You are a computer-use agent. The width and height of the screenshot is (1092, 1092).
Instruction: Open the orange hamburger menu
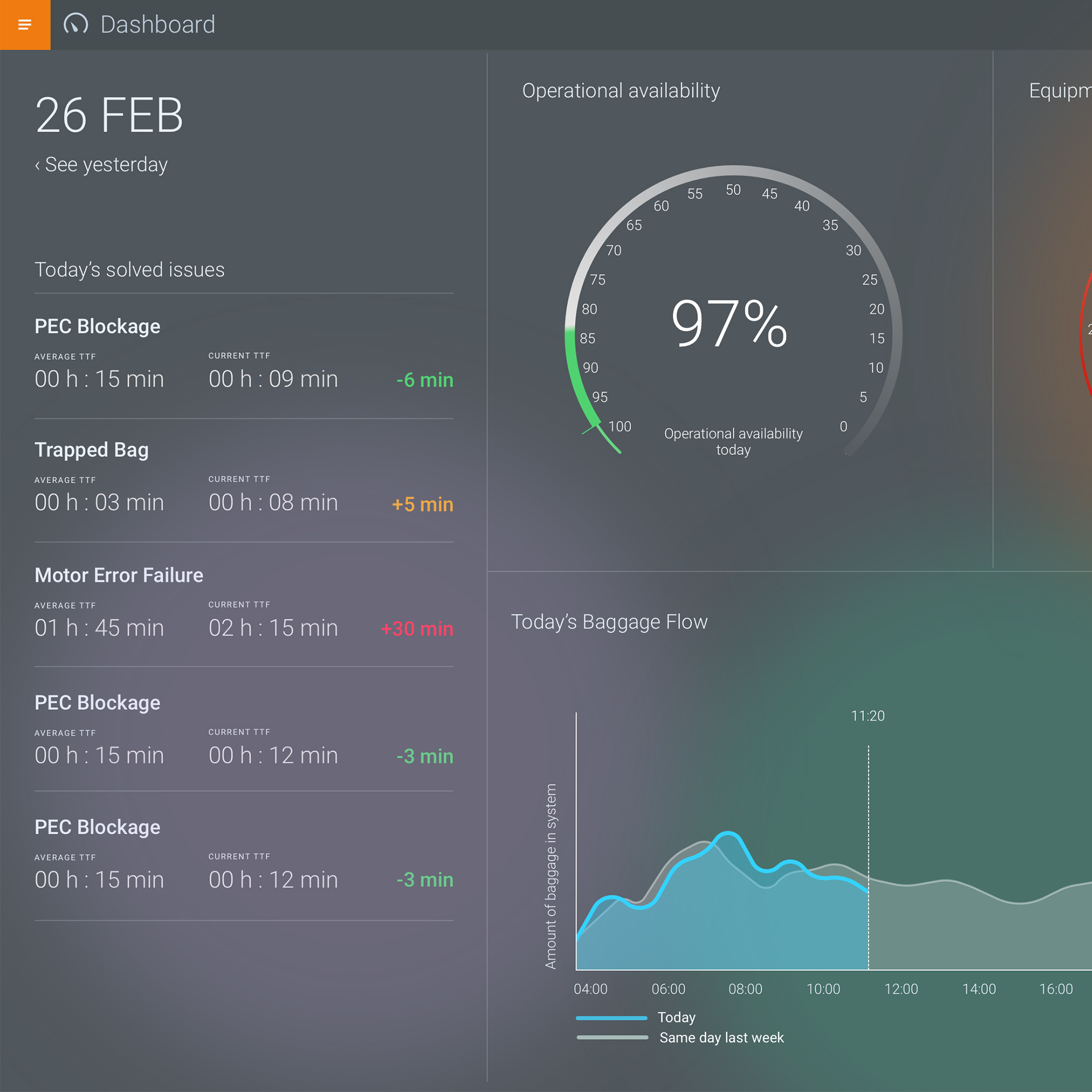pyautogui.click(x=25, y=25)
